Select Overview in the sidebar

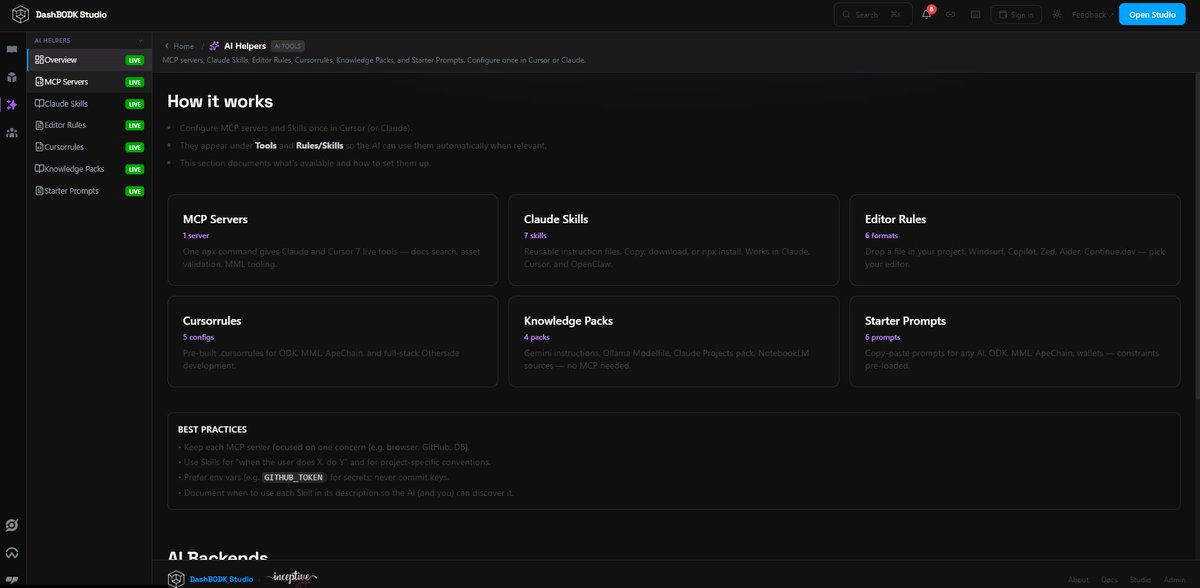click(88, 60)
